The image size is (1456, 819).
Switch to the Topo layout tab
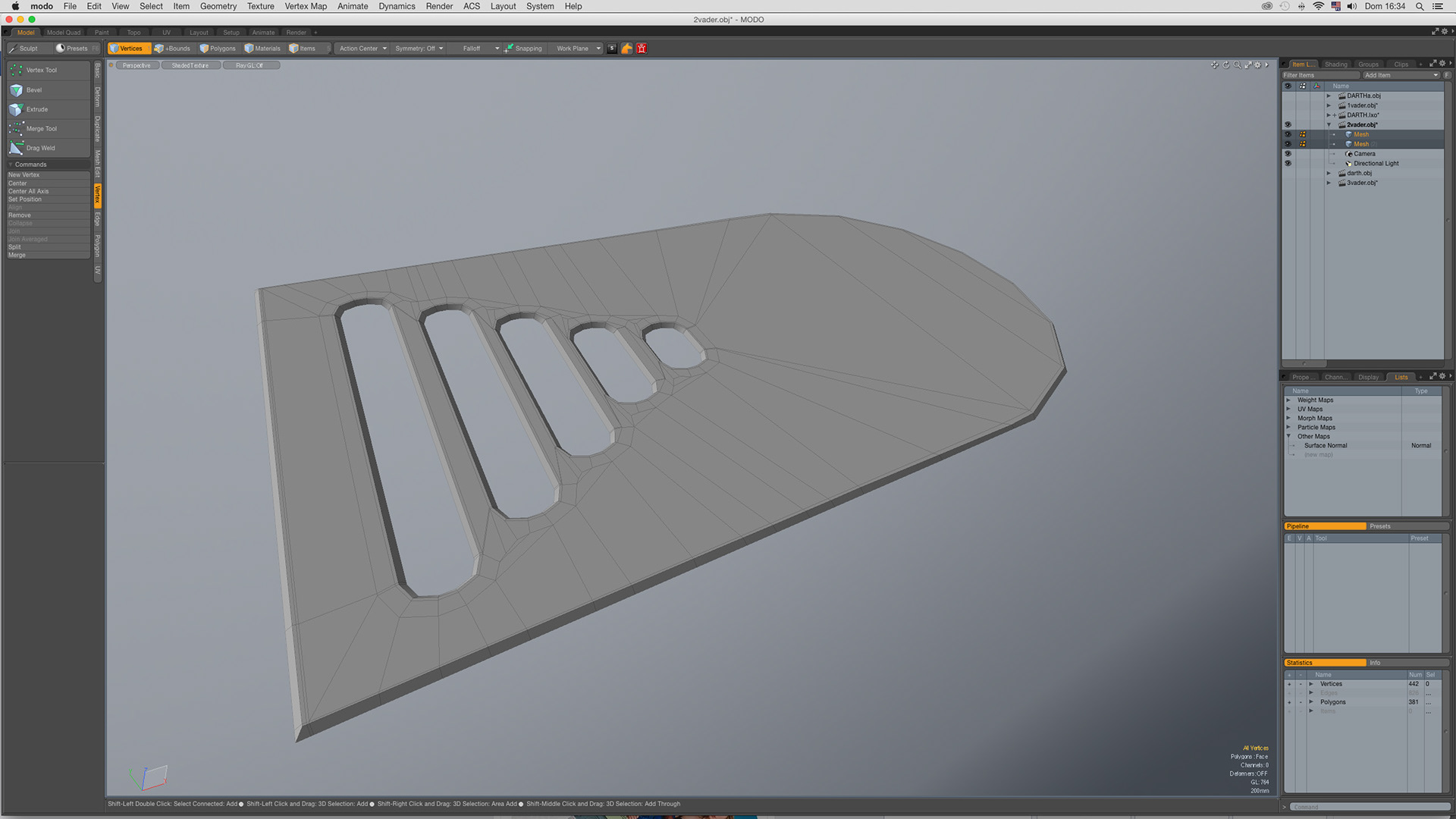133,33
